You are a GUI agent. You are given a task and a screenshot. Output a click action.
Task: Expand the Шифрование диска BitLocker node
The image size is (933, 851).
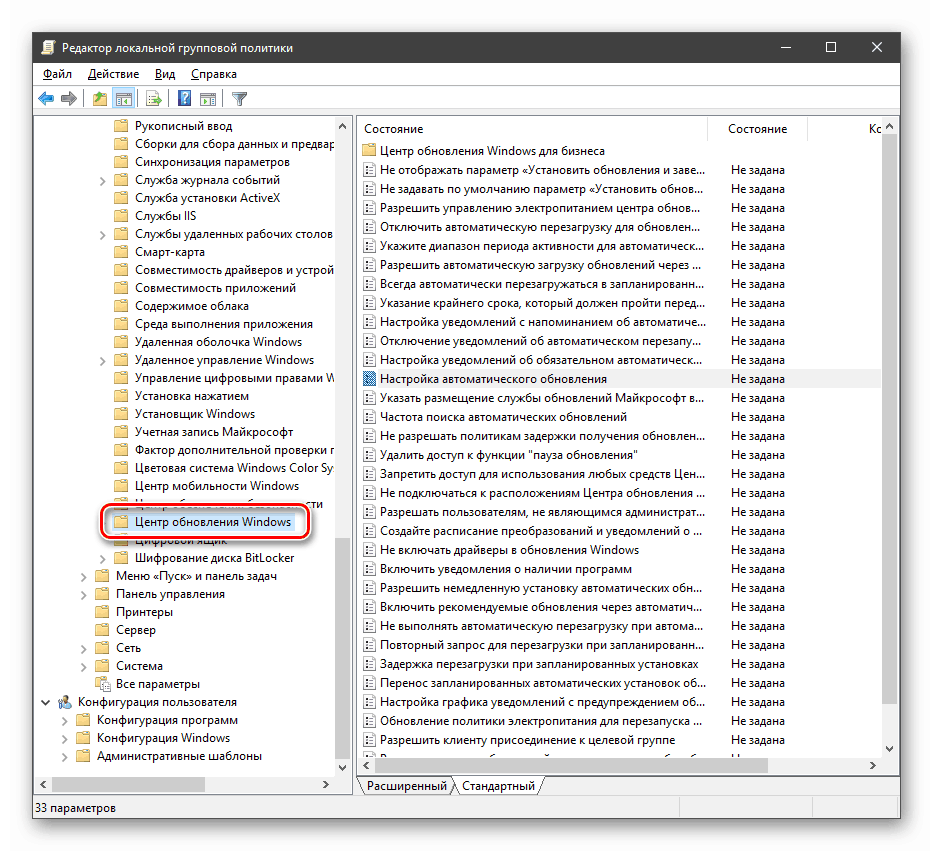[x=103, y=558]
